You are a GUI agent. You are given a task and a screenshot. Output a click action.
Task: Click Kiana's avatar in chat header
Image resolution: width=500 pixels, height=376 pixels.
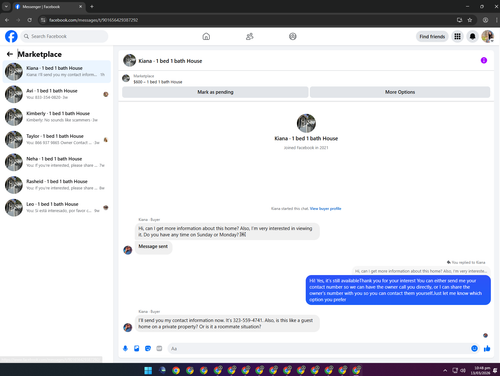129,61
